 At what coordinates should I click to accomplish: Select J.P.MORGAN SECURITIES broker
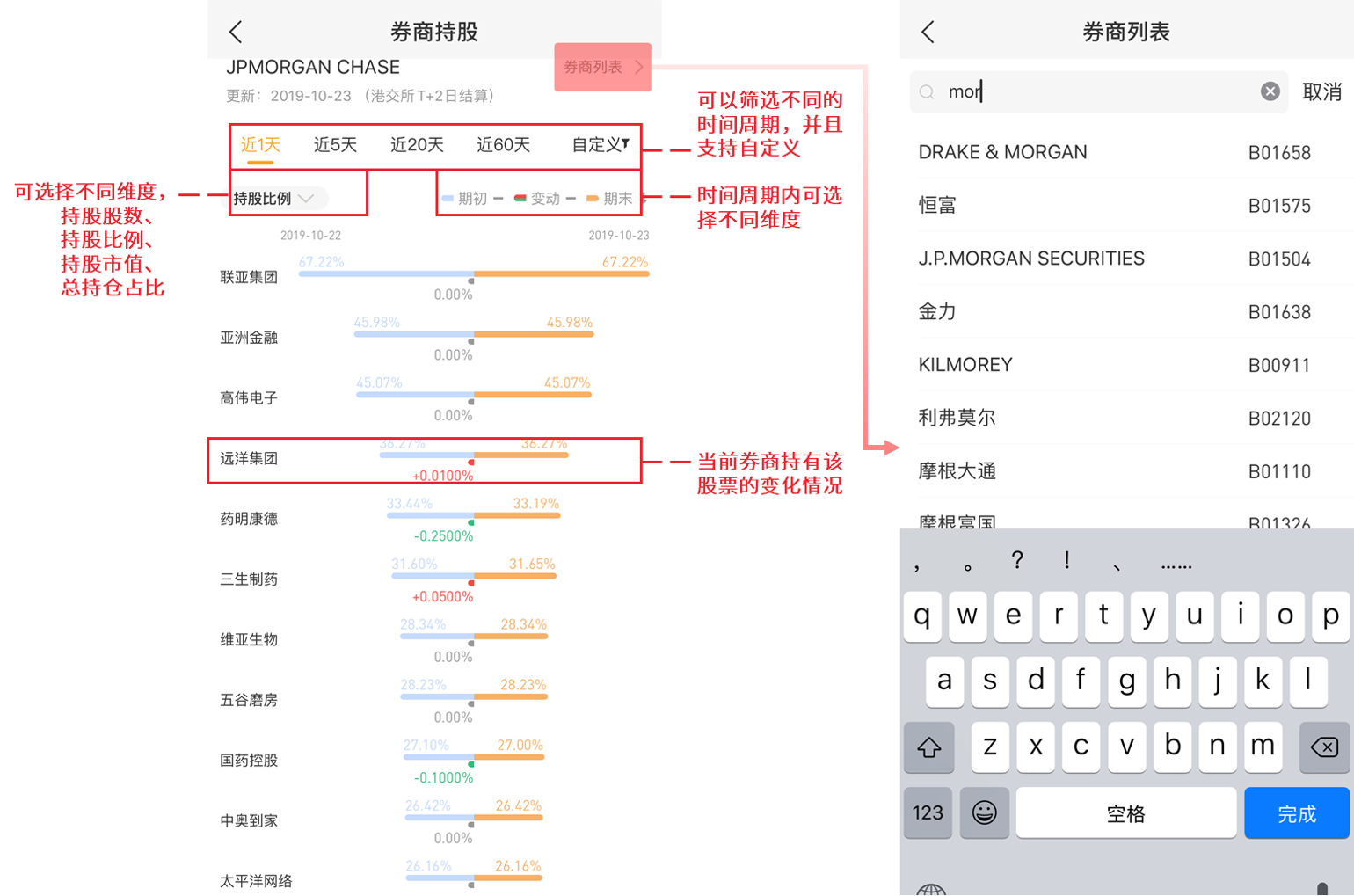(x=1126, y=259)
